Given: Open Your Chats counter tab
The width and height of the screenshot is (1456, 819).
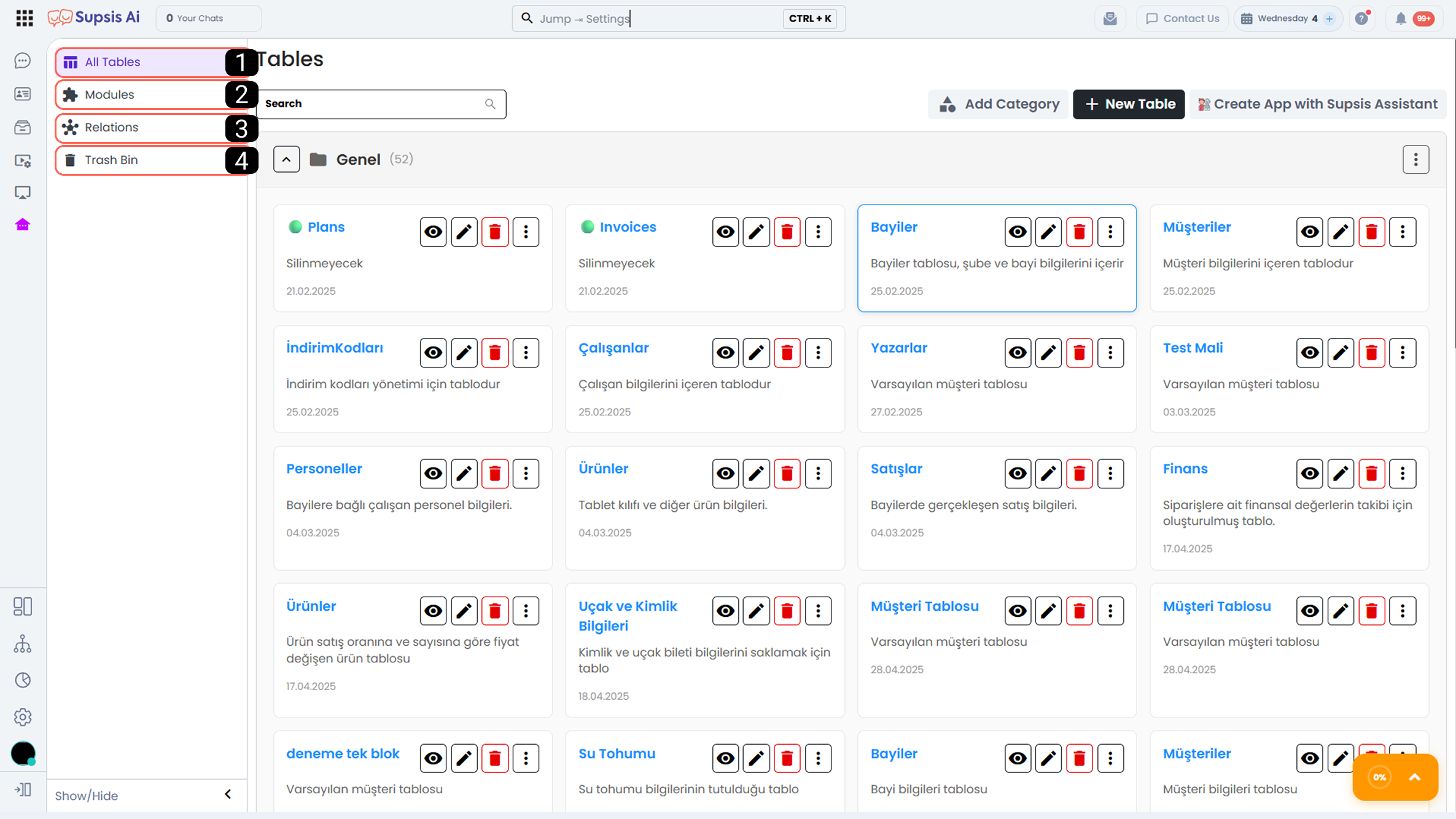Looking at the screenshot, I should point(209,18).
